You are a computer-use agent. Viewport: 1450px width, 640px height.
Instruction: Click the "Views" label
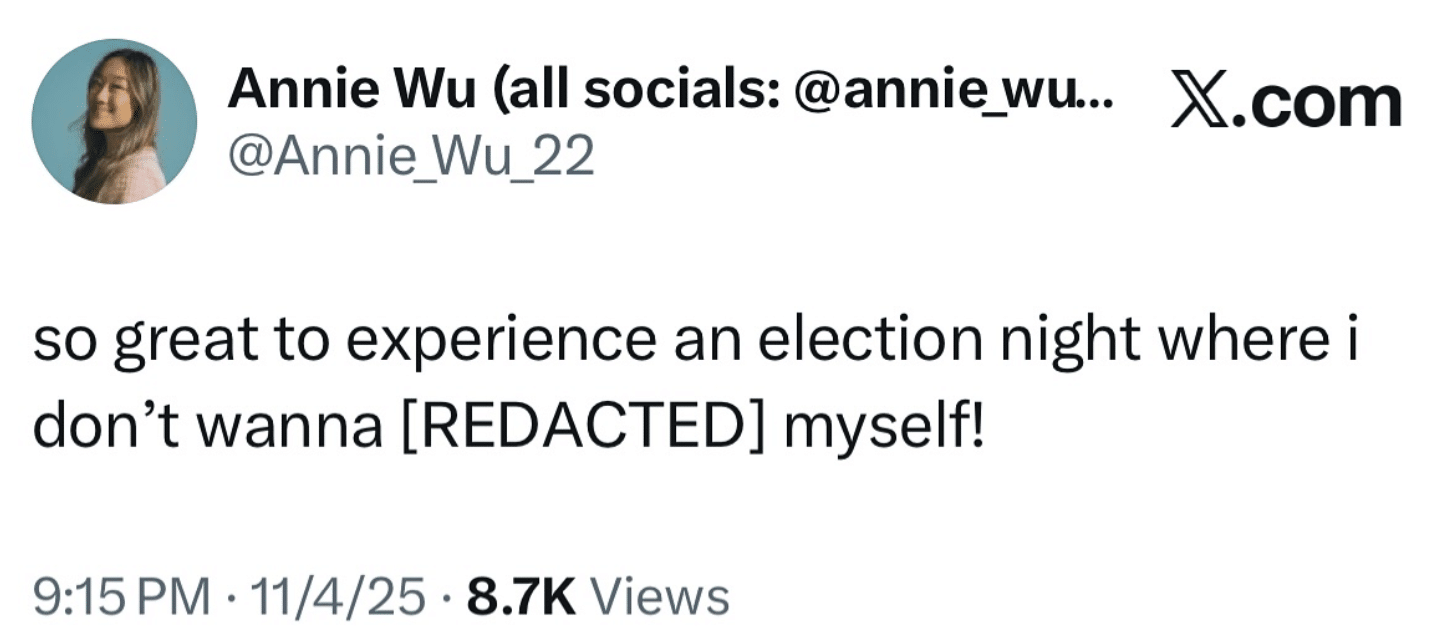tap(661, 597)
